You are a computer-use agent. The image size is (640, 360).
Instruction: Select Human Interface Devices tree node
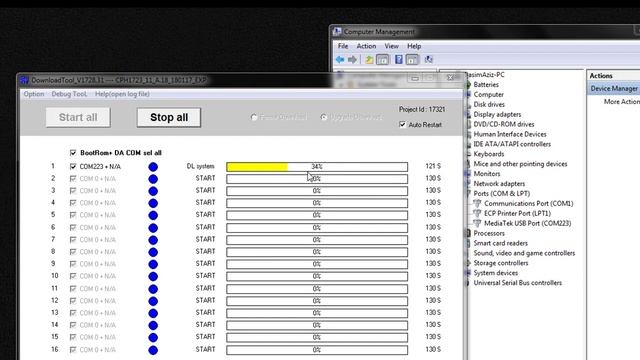[x=510, y=134]
